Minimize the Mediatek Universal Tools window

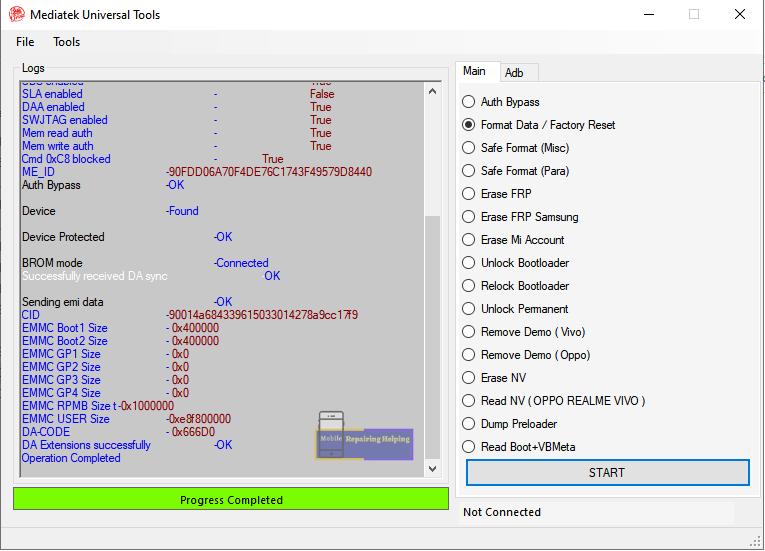[x=649, y=14]
